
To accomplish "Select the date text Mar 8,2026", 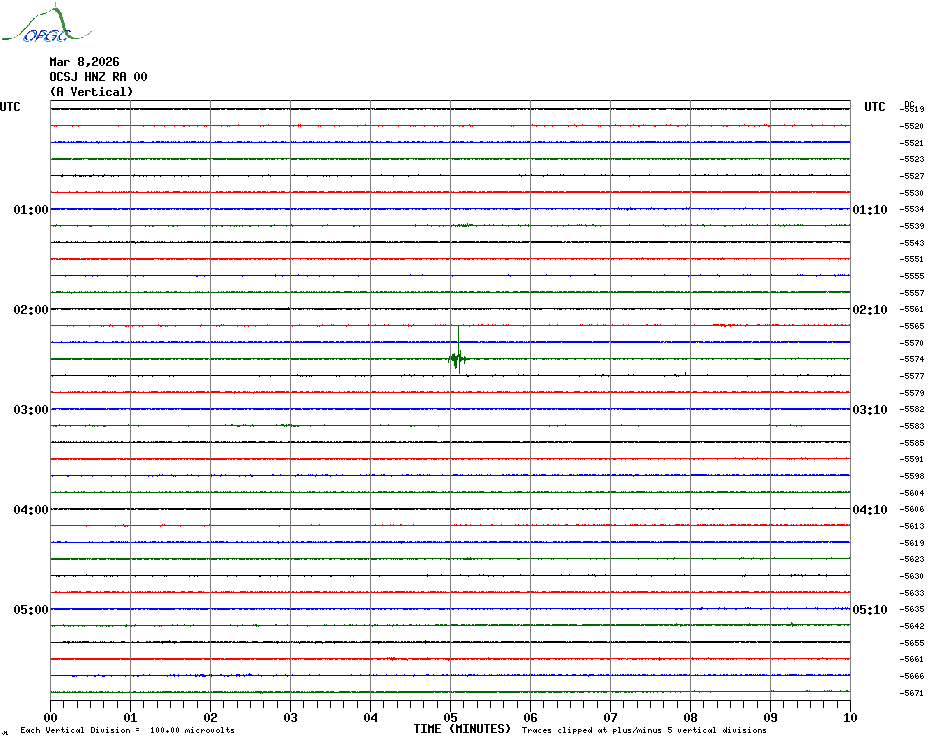I will pyautogui.click(x=84, y=62).
